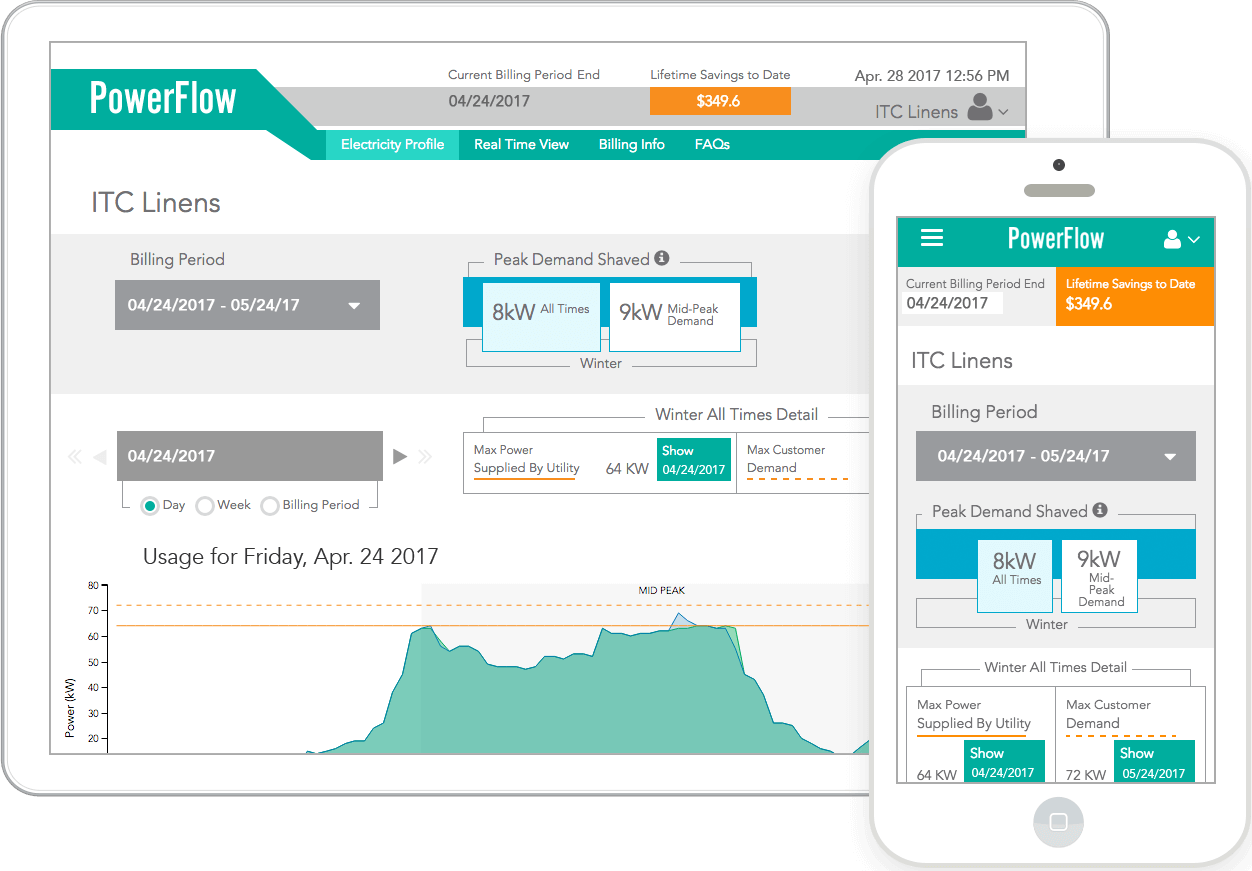Click the Peak Demand Shaved info icon on tablet
The height and width of the screenshot is (871, 1252).
point(662,258)
